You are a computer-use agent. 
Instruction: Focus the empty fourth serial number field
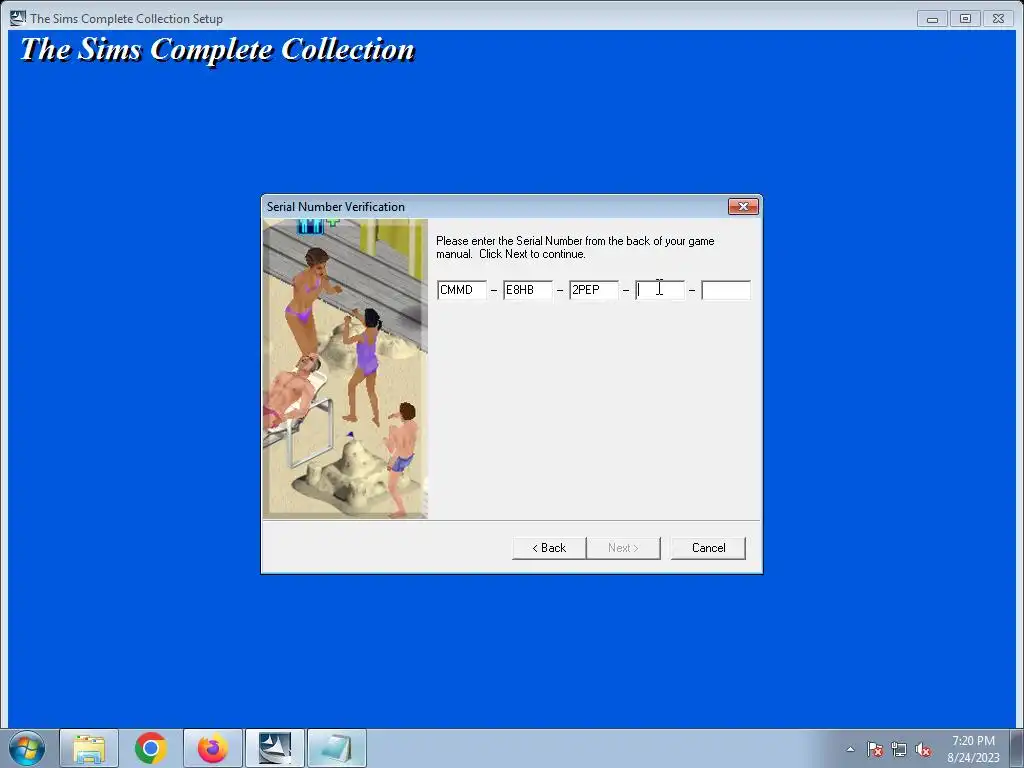[x=660, y=290]
